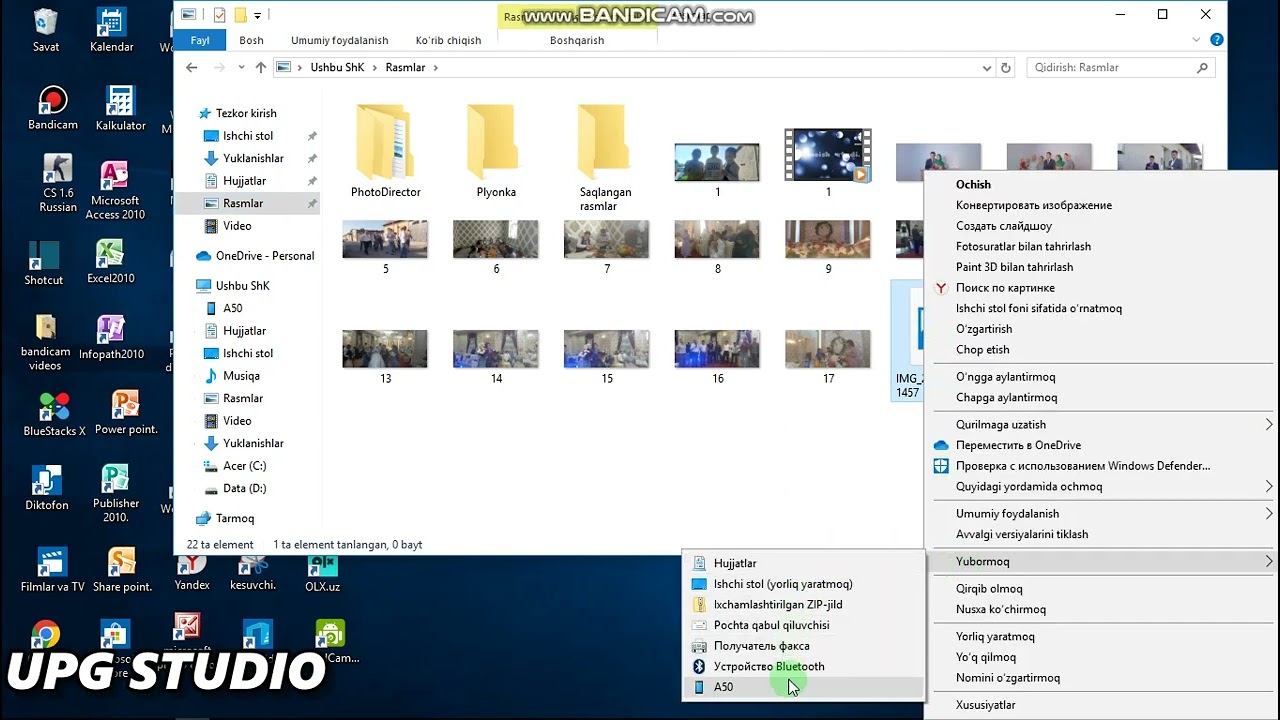Viewport: 1280px width, 720px height.
Task: Open Microsoft Access 2010 icon
Action: click(115, 190)
